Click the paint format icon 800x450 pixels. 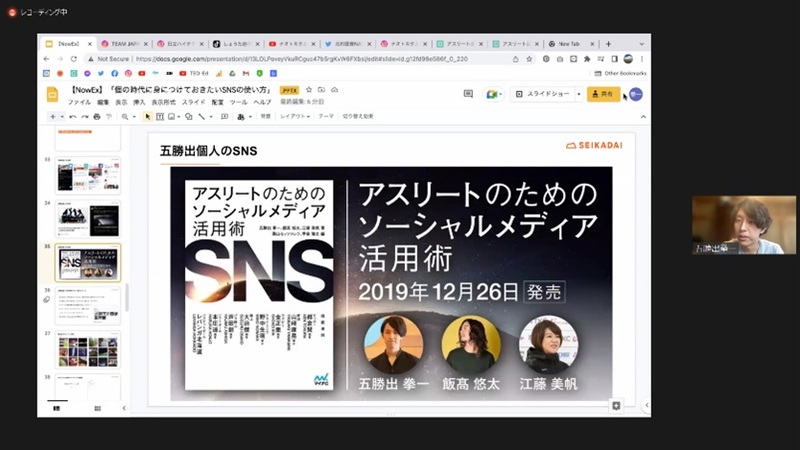108,117
